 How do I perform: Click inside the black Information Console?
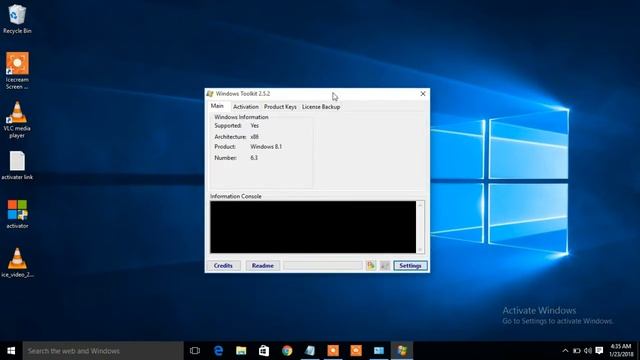pos(313,227)
